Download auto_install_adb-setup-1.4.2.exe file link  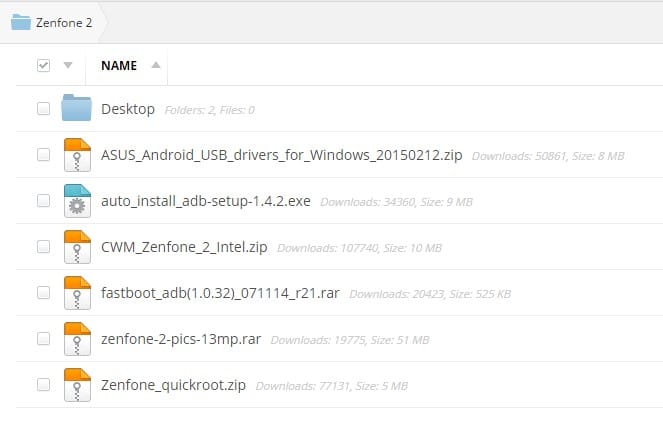coord(206,201)
